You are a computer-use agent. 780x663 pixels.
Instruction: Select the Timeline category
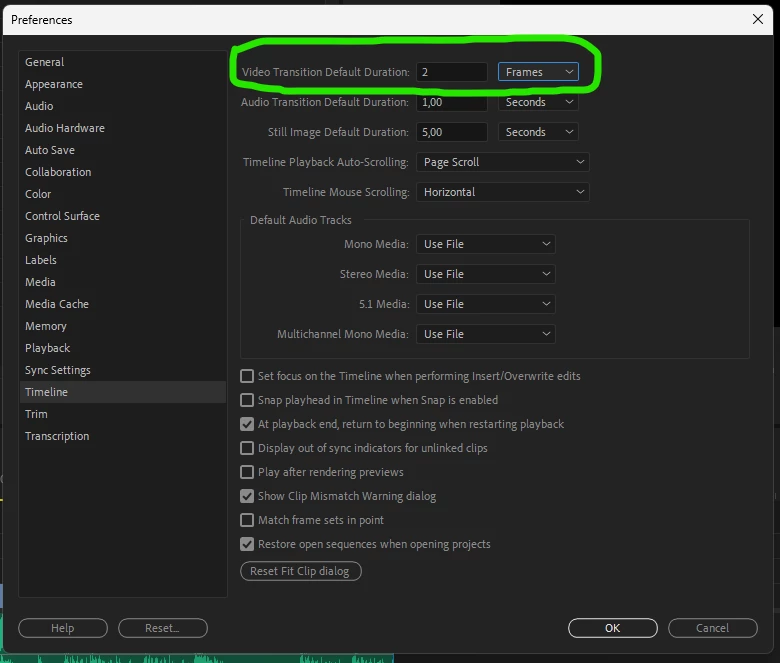coord(123,392)
